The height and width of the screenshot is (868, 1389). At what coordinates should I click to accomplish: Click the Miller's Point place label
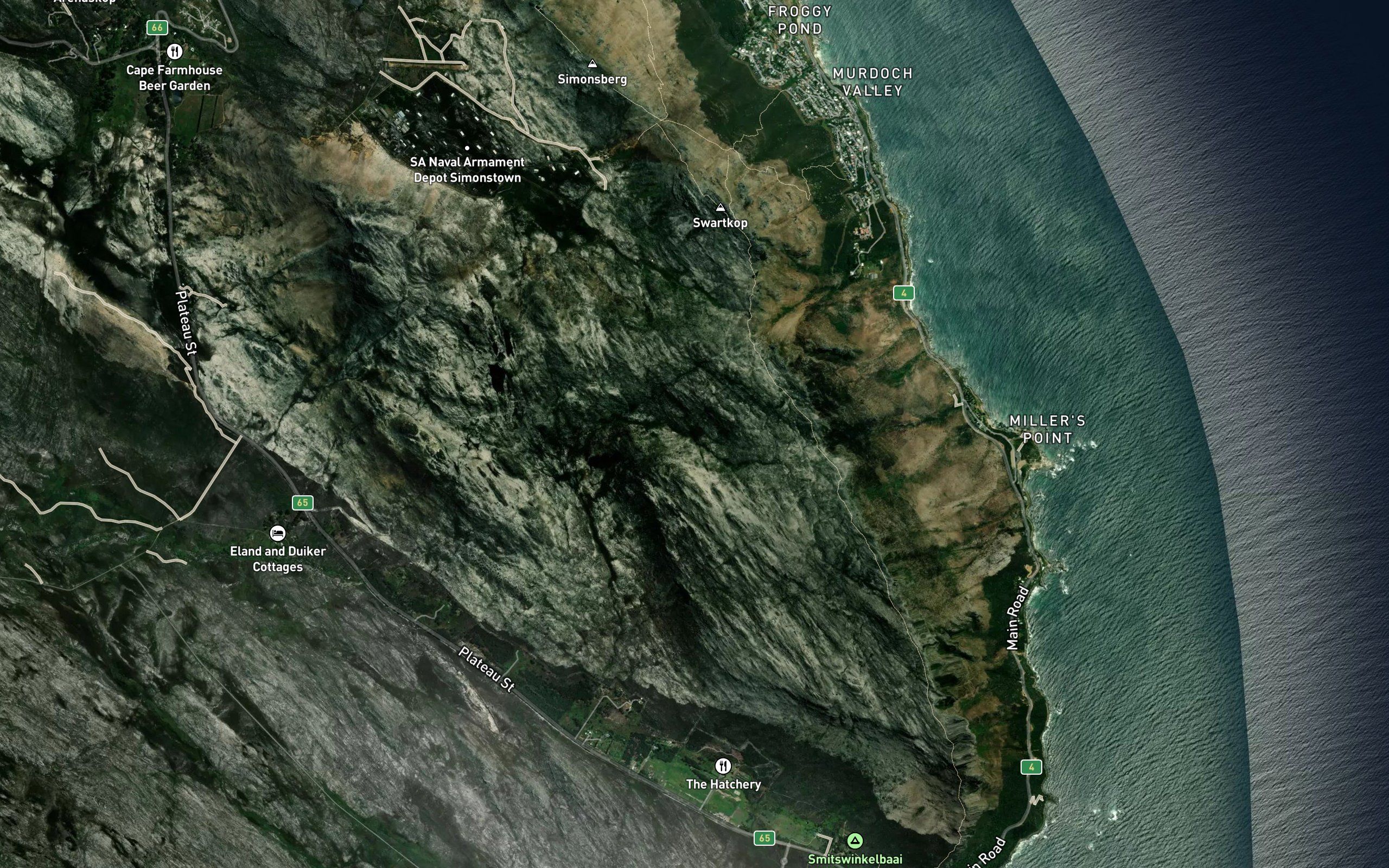point(1048,430)
